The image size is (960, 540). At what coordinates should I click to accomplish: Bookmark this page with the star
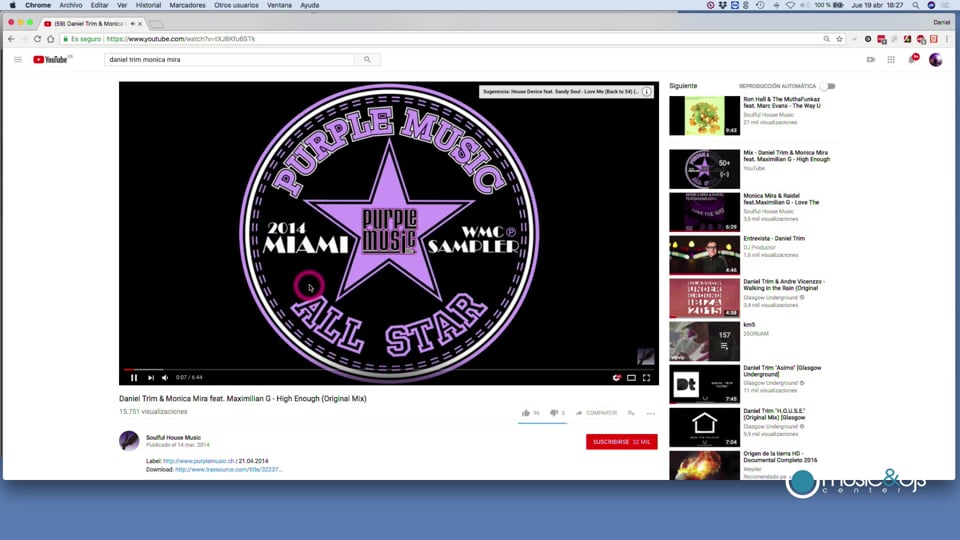839,39
